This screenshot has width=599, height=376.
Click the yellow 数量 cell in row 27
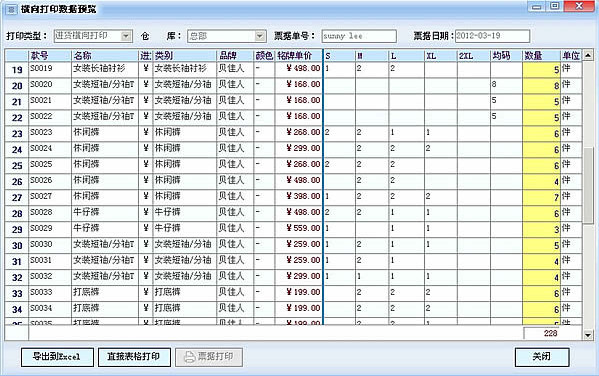[541, 197]
